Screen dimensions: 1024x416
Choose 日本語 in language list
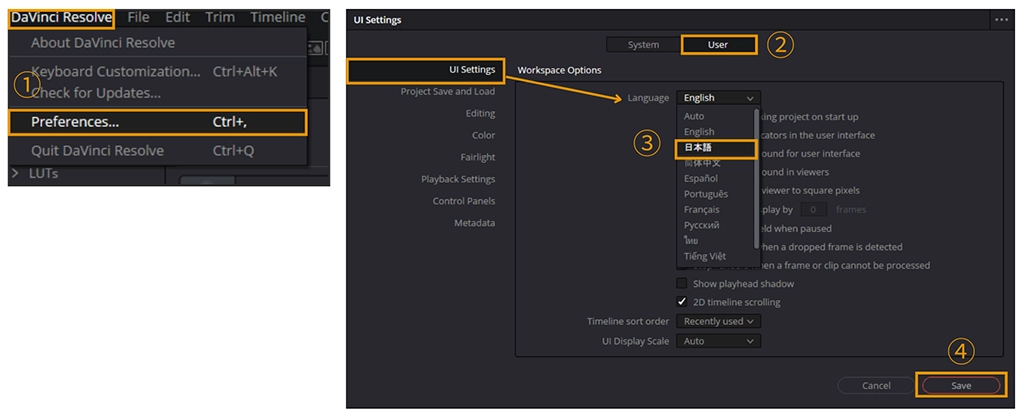715,148
